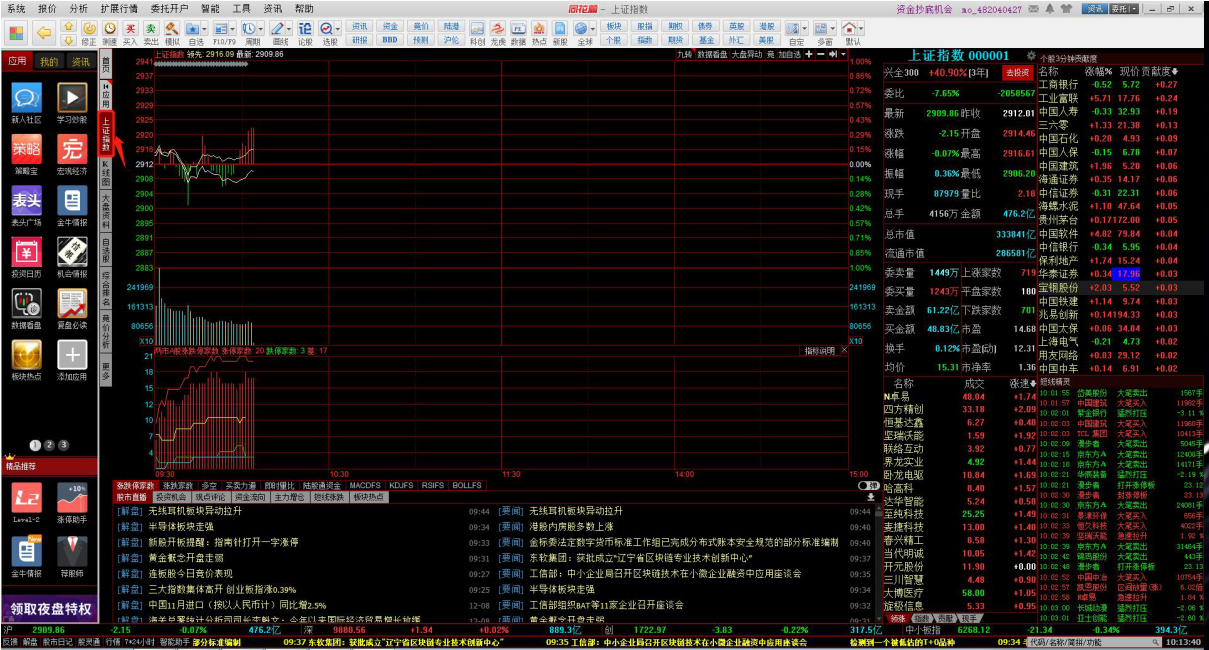
Task: Go to sidebar app page 2
Action: click(49, 445)
